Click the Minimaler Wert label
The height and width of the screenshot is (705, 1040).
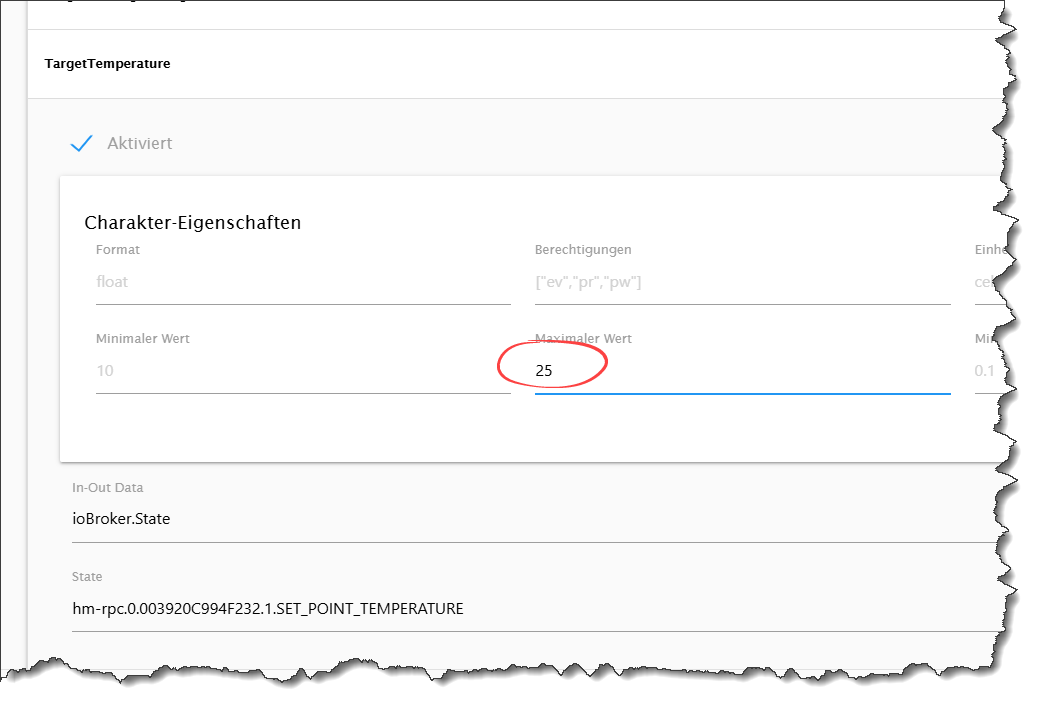[143, 339]
